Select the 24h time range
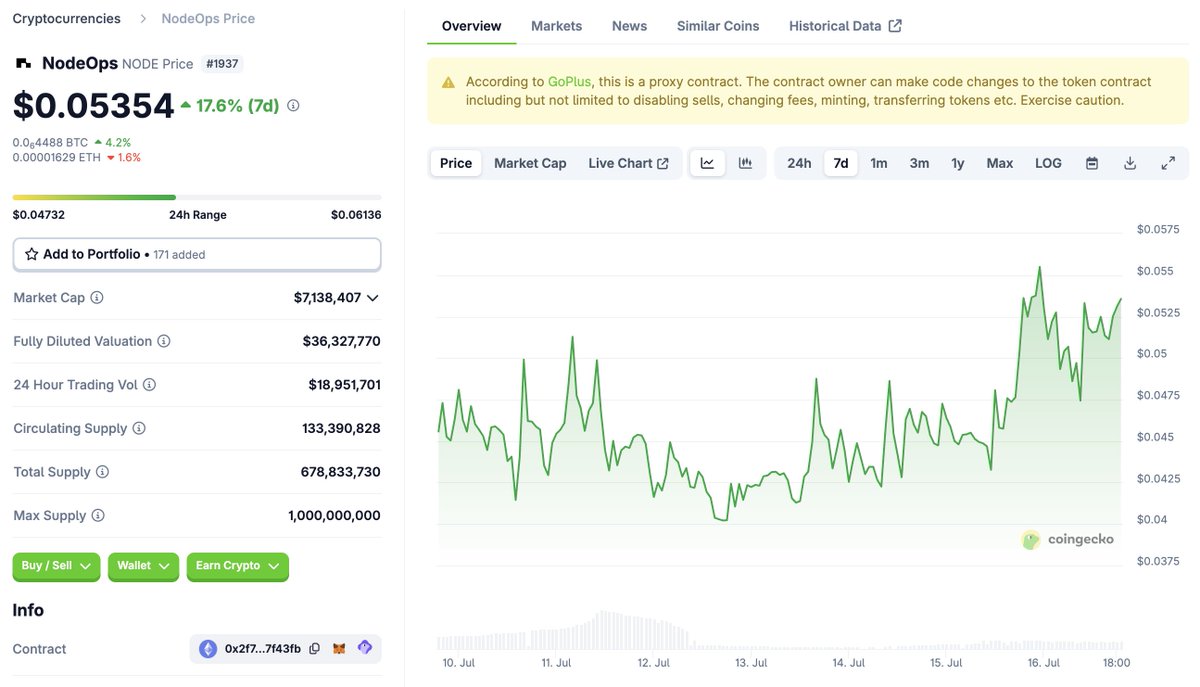This screenshot has width=1200, height=687. coord(799,163)
